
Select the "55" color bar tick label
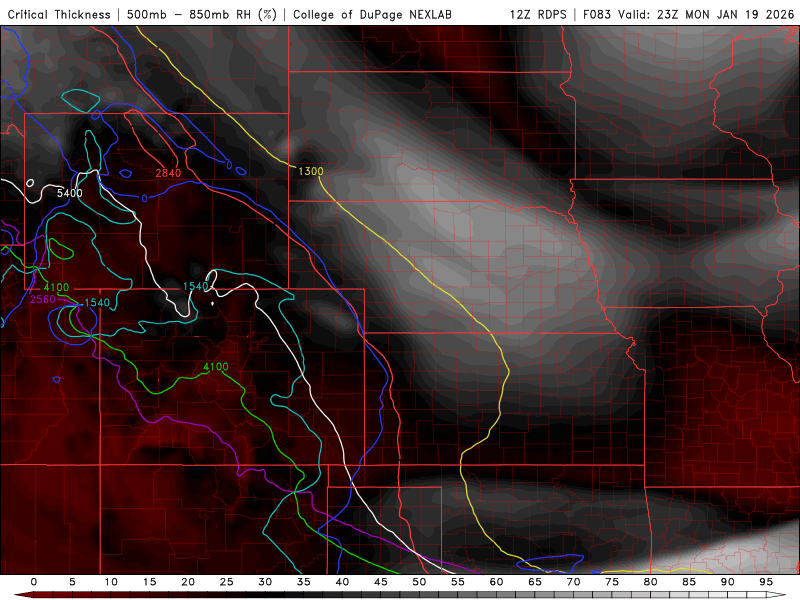458,582
